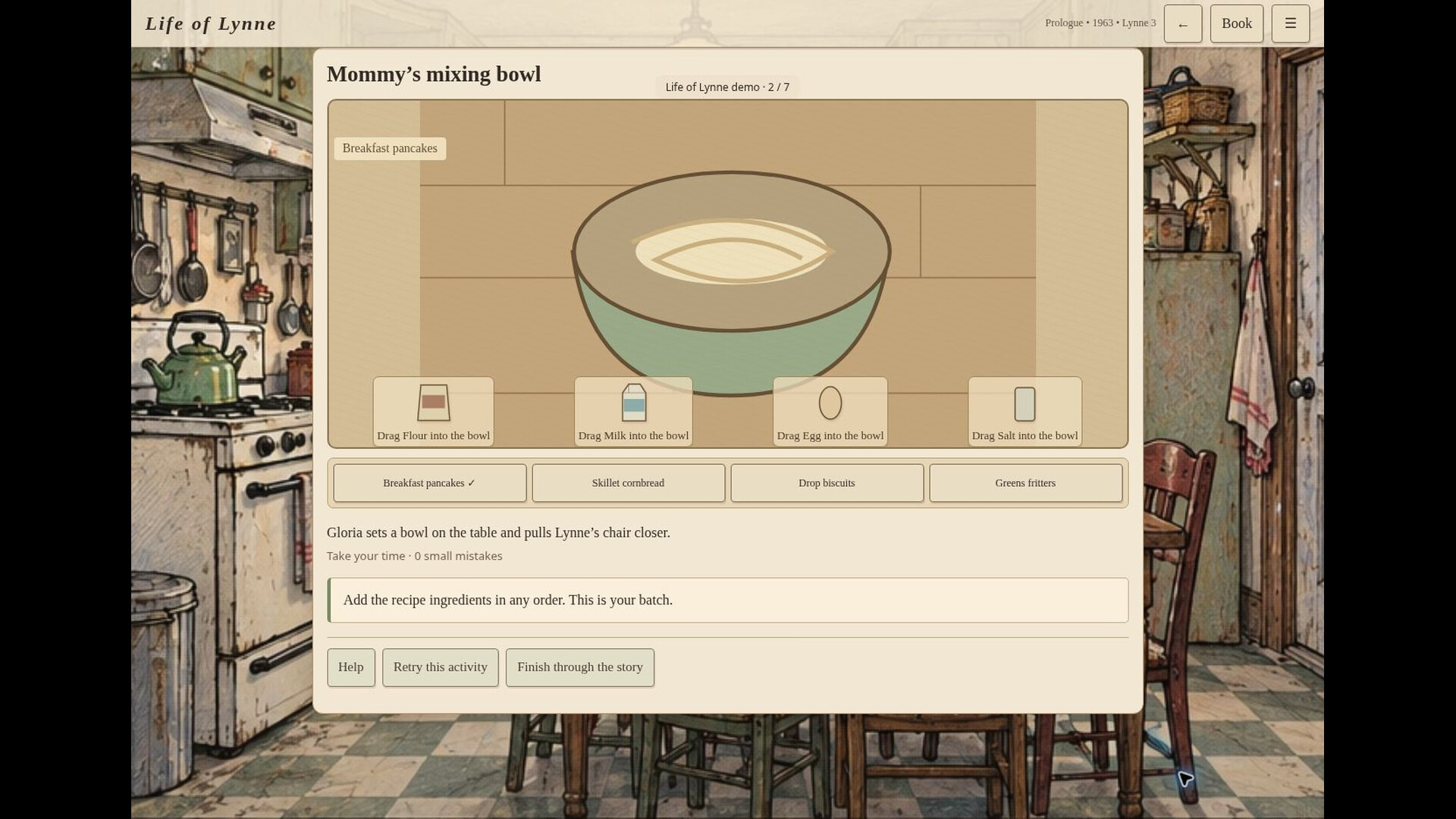
Task: Select the Skillet cornbread recipe
Action: point(628,483)
